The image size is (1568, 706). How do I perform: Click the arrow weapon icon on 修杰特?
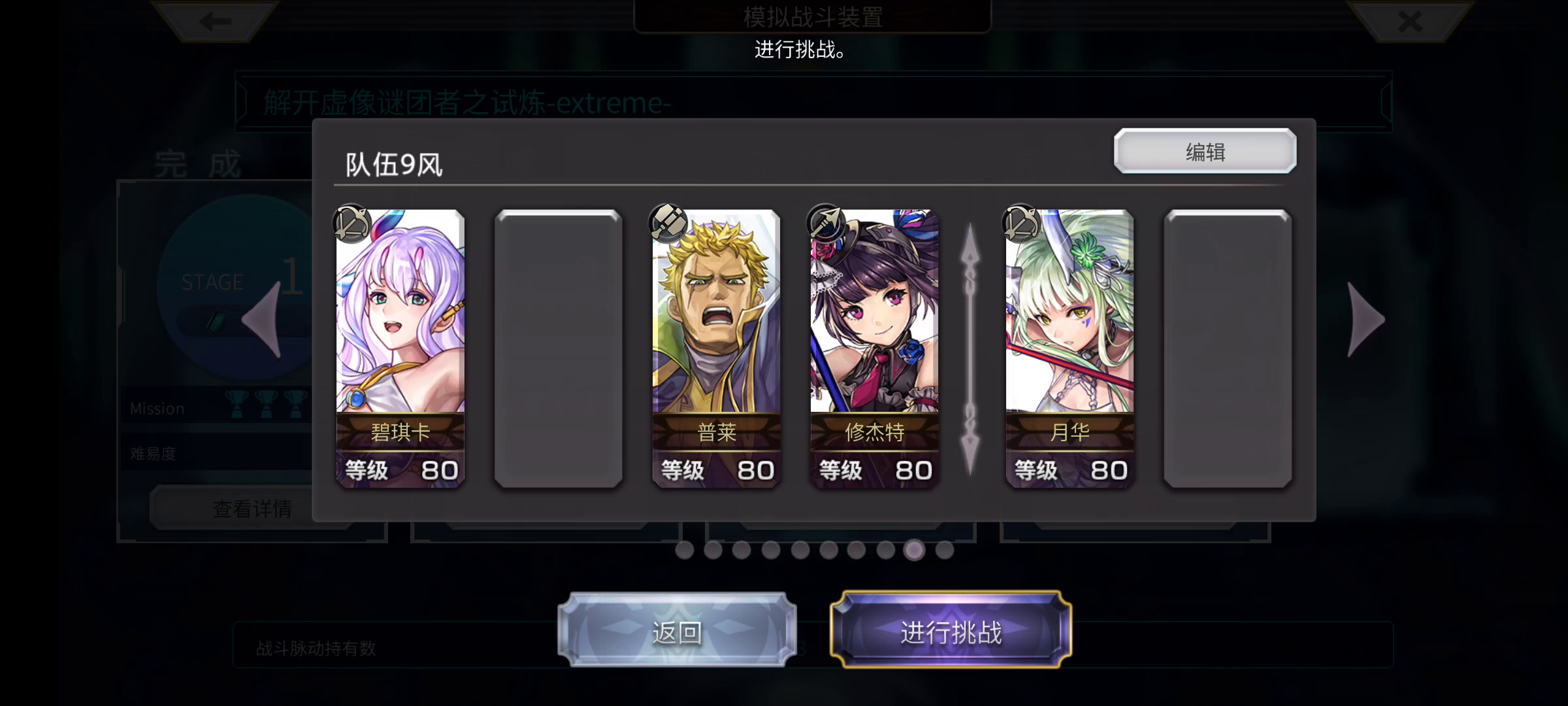[826, 224]
